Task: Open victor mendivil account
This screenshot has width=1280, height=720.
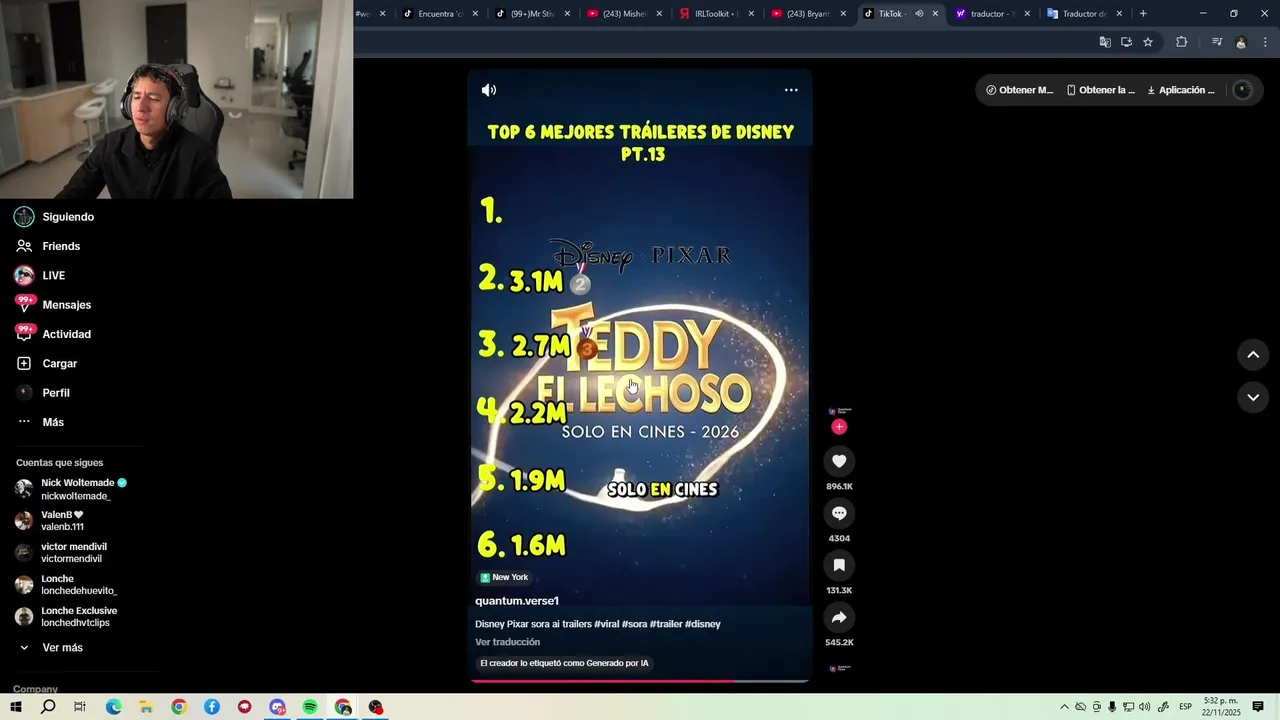Action: pyautogui.click(x=61, y=553)
